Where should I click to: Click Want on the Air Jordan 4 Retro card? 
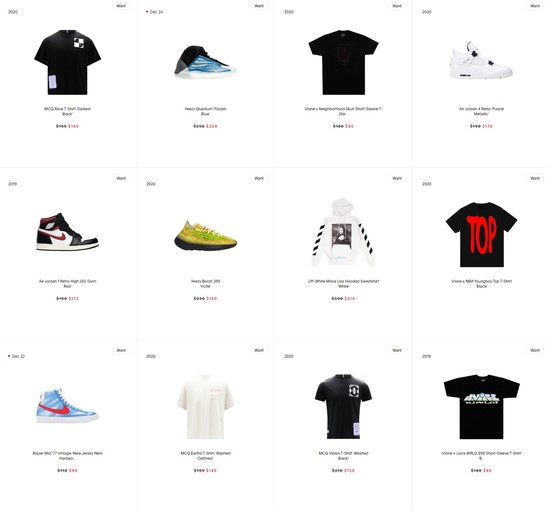535,6
